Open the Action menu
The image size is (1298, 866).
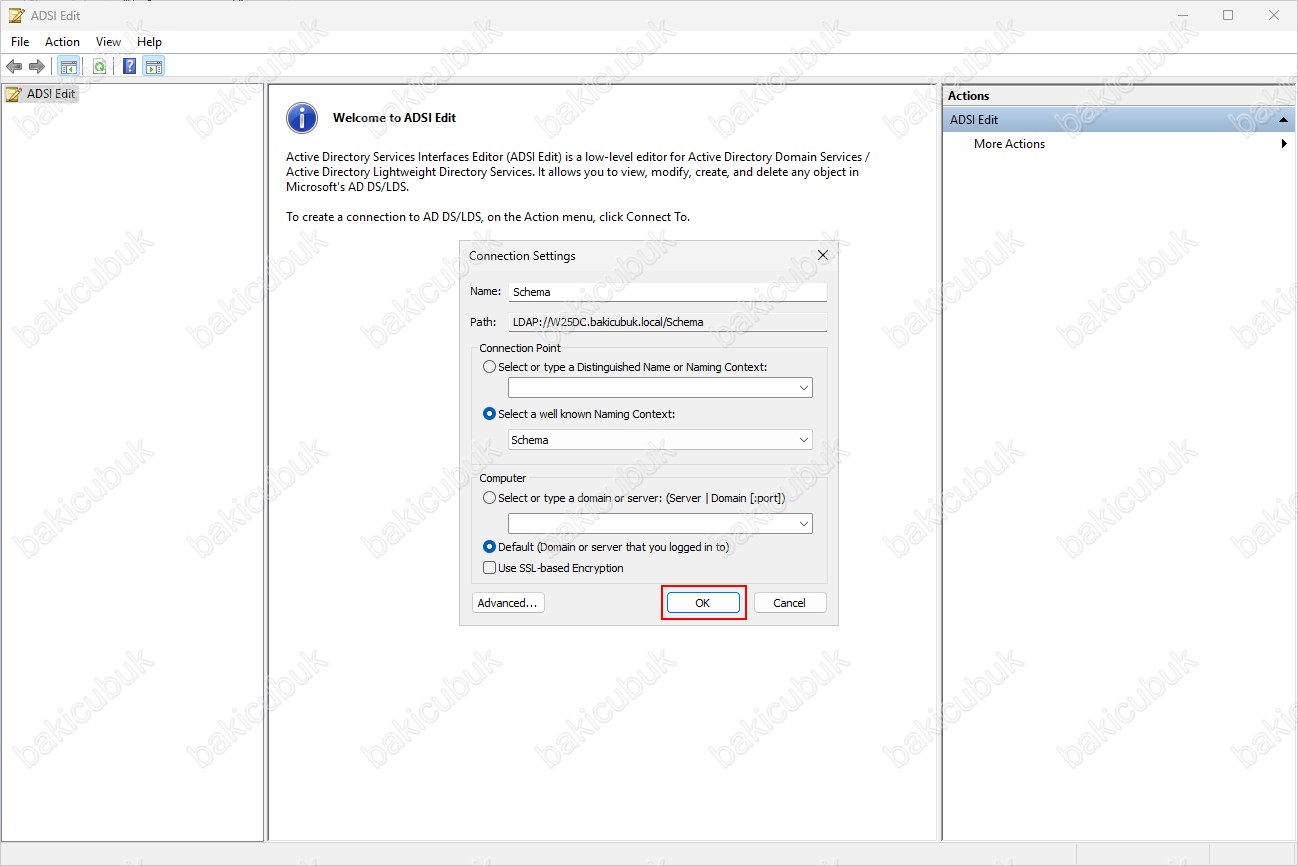pos(62,42)
